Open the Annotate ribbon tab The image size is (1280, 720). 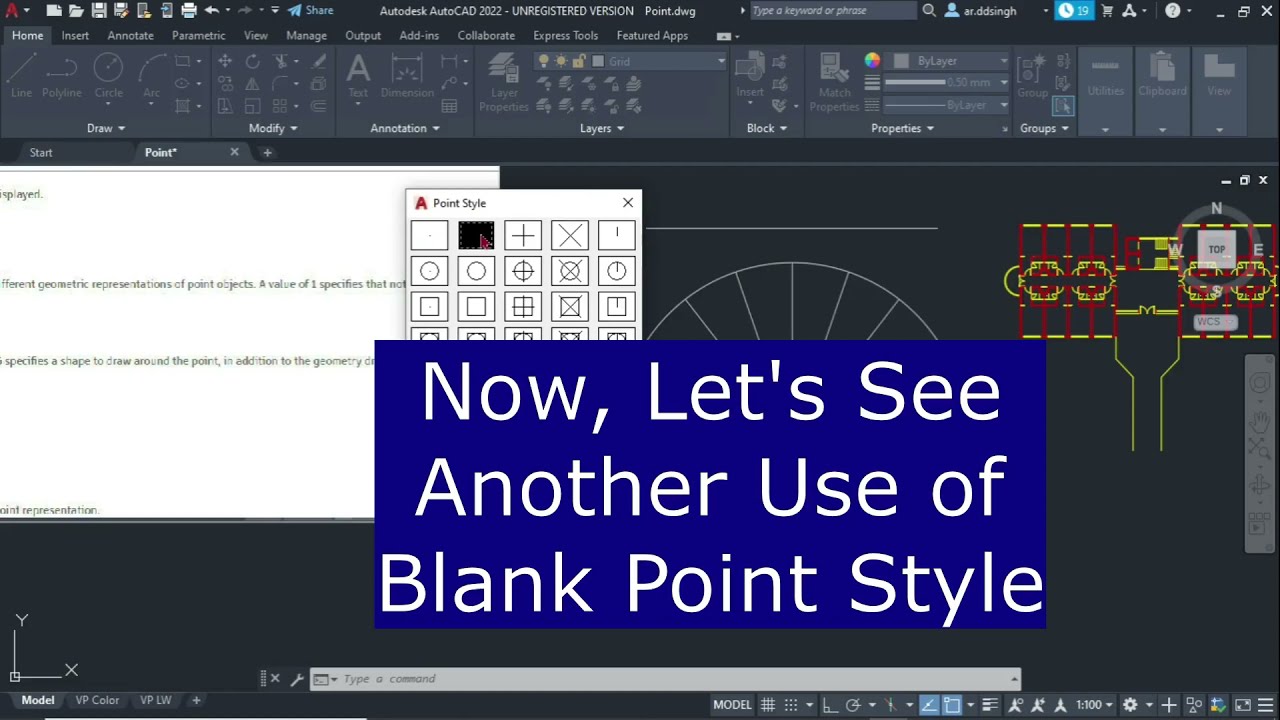131,35
